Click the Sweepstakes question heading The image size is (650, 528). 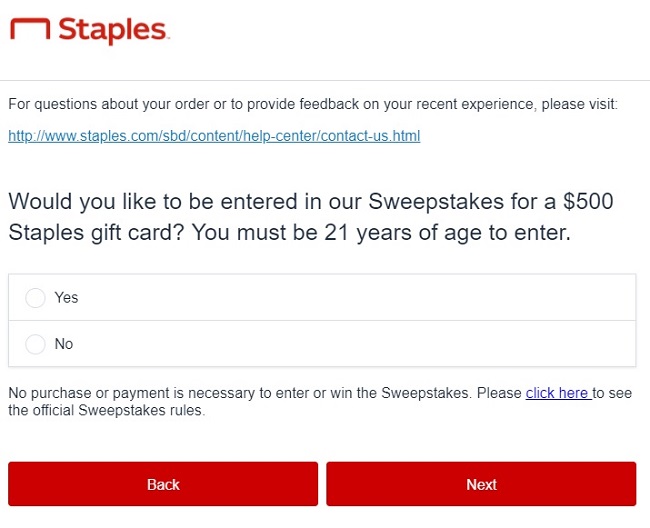pyautogui.click(x=310, y=218)
